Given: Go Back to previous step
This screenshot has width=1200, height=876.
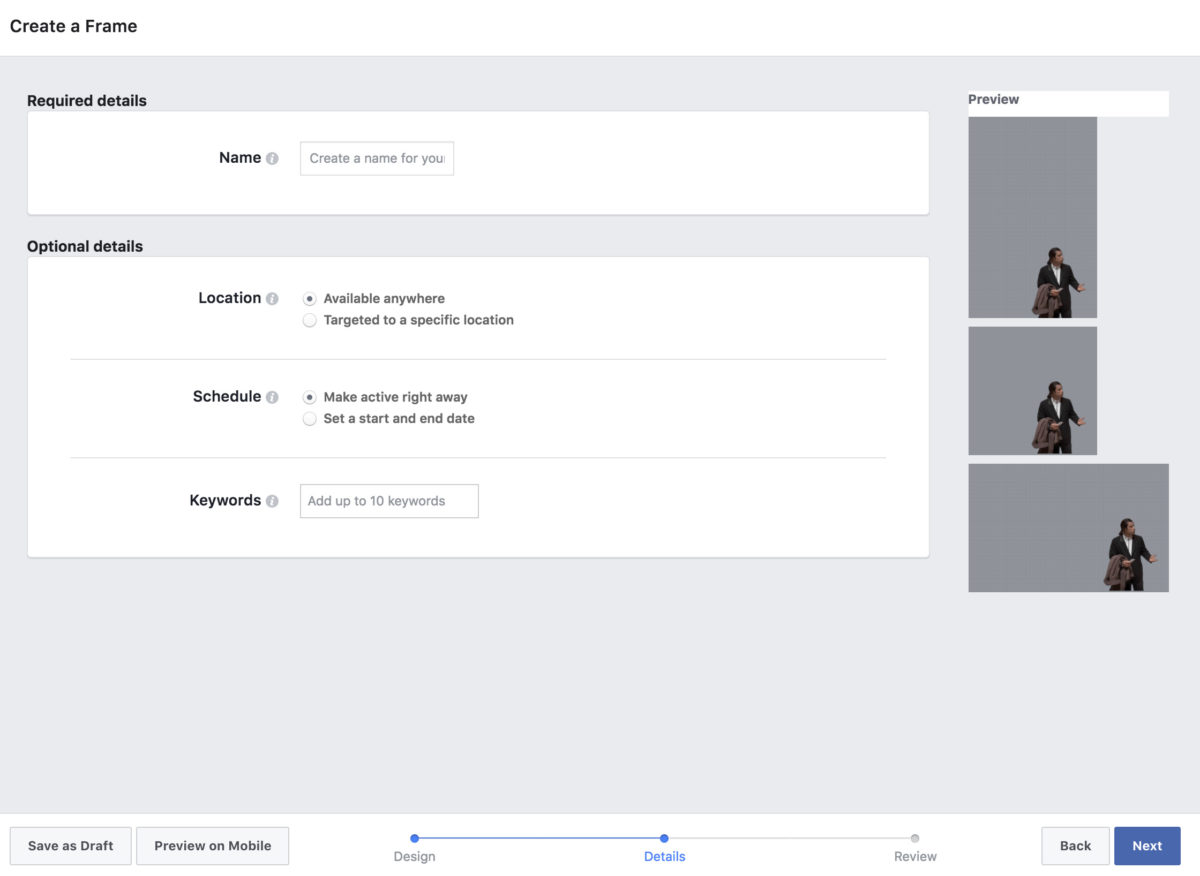Looking at the screenshot, I should click(1075, 846).
